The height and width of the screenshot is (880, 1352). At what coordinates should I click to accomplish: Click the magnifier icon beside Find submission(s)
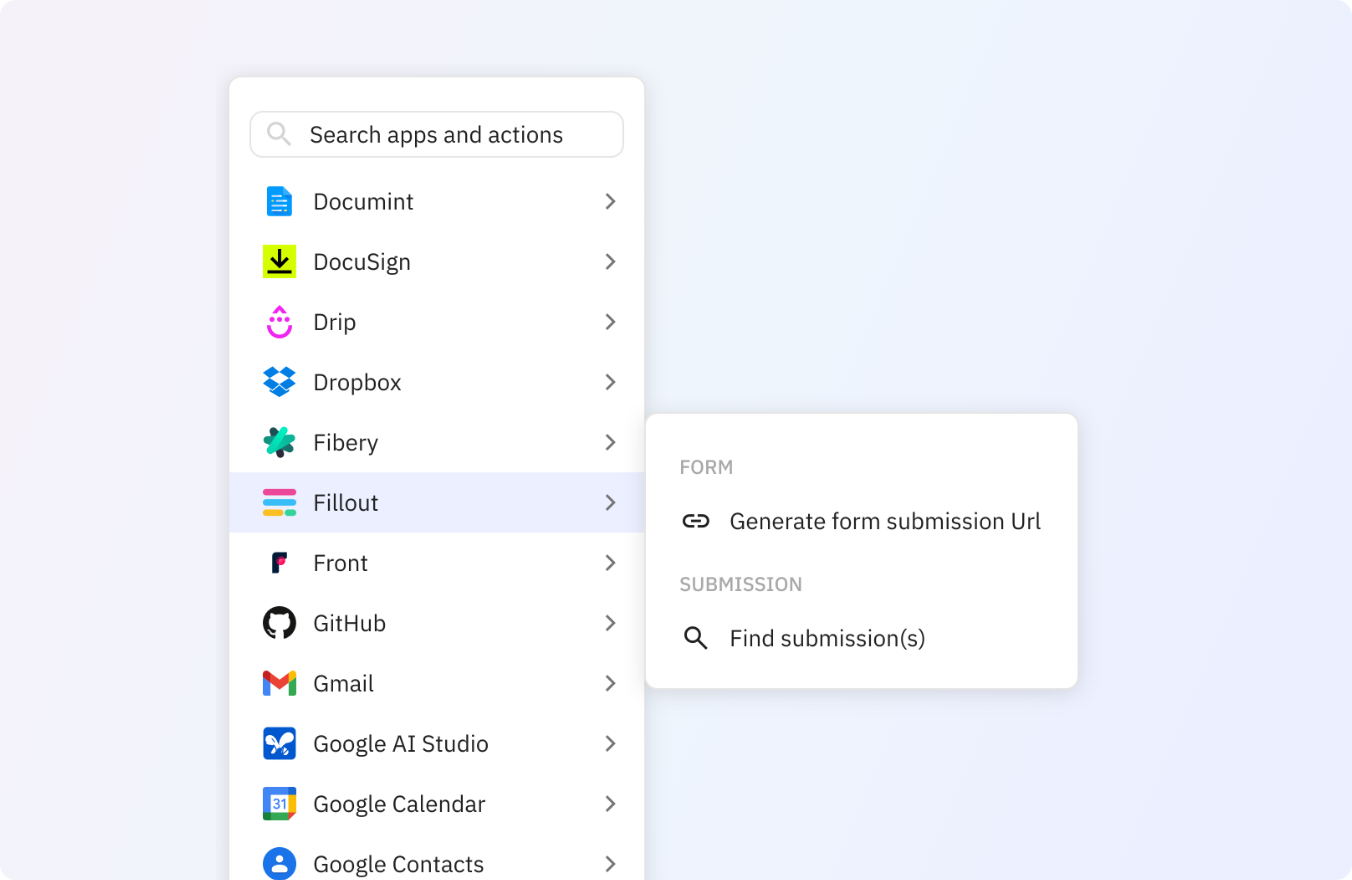696,638
